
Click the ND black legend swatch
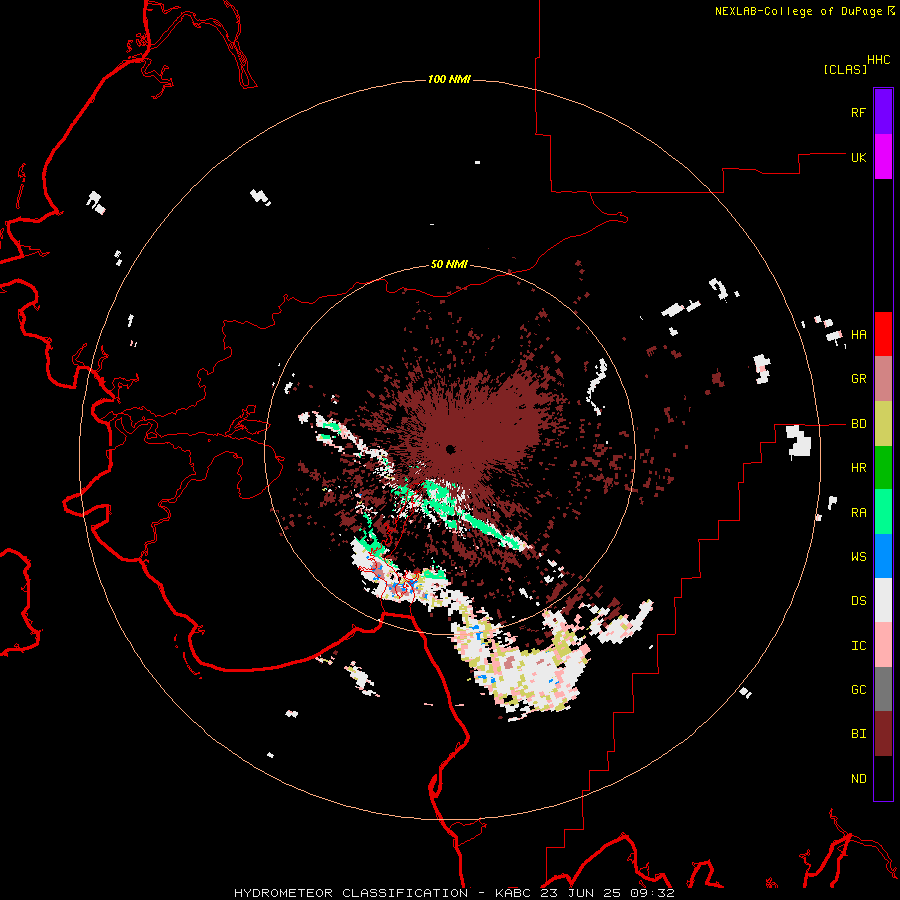pyautogui.click(x=883, y=778)
